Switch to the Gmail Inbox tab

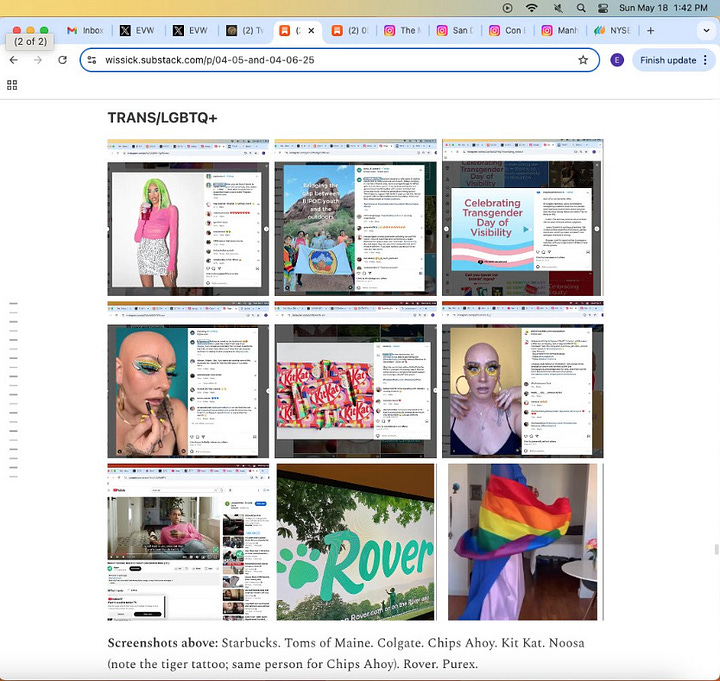(85, 31)
